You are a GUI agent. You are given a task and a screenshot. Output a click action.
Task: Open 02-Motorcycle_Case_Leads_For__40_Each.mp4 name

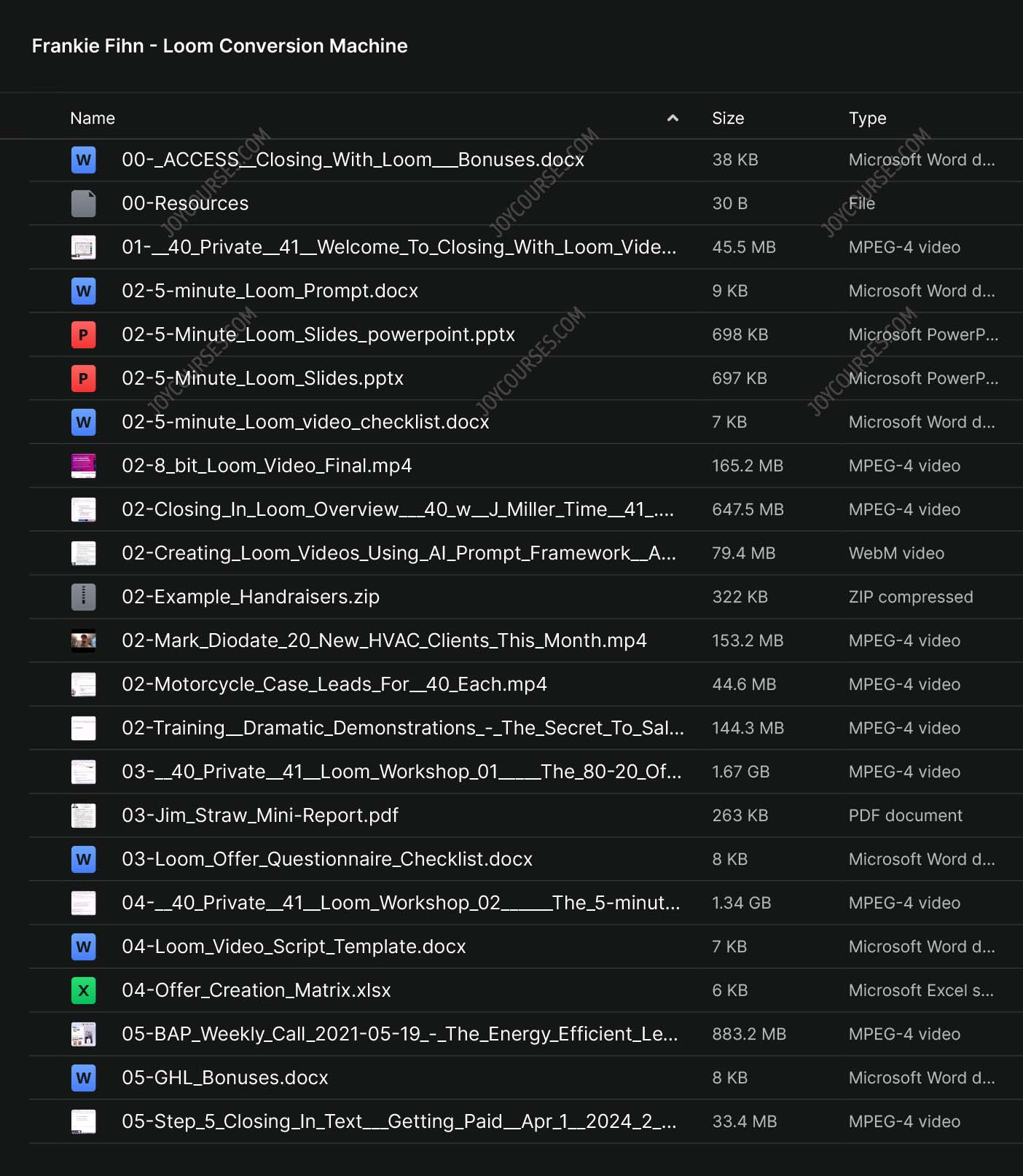tap(334, 684)
